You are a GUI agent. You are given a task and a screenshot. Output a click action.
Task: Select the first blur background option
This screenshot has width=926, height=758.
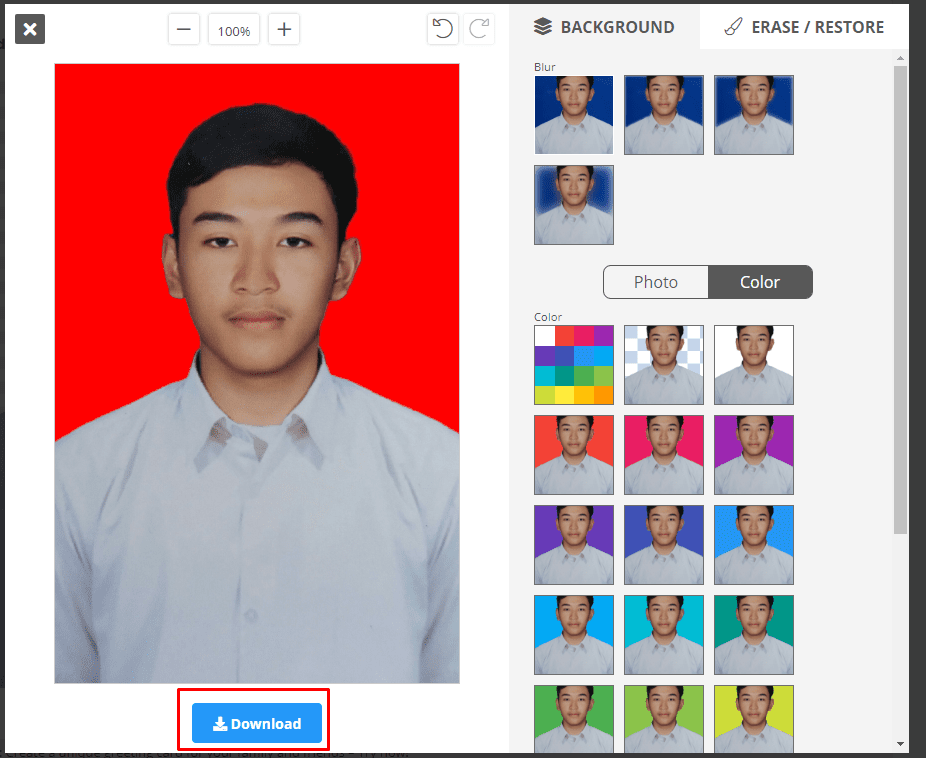(x=573, y=114)
